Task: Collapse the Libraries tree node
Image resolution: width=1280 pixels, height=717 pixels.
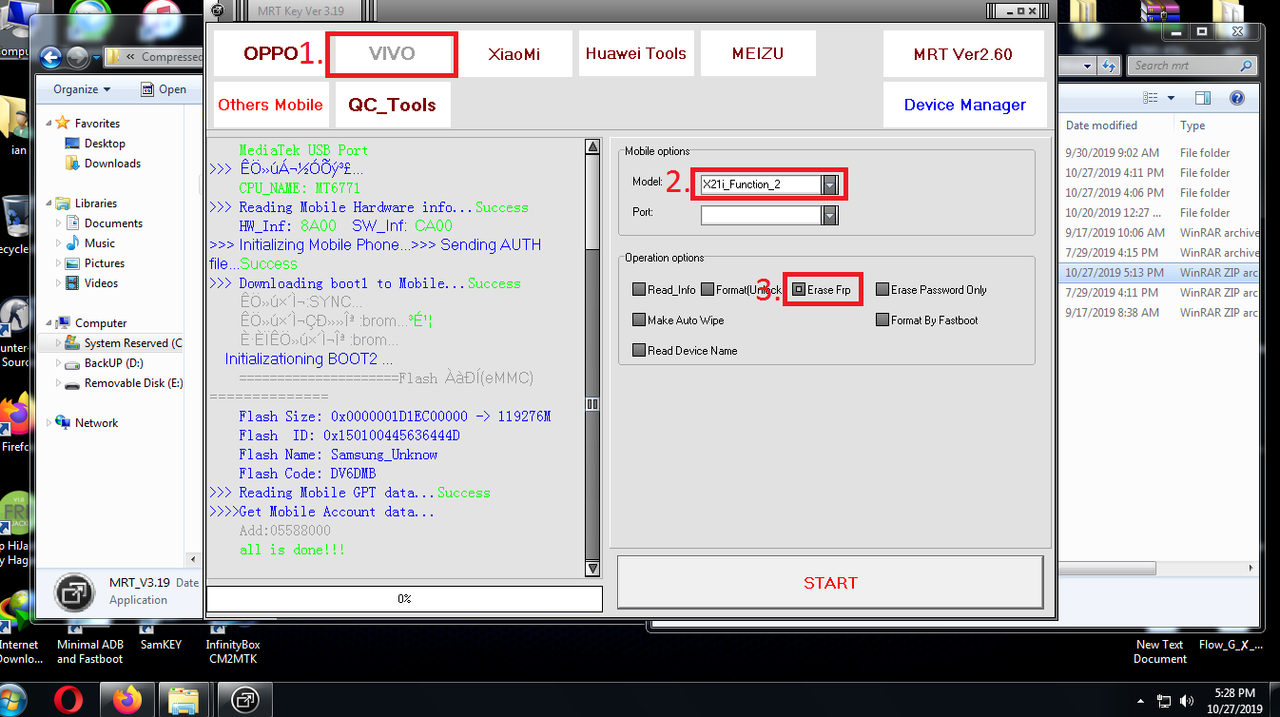Action: point(50,203)
